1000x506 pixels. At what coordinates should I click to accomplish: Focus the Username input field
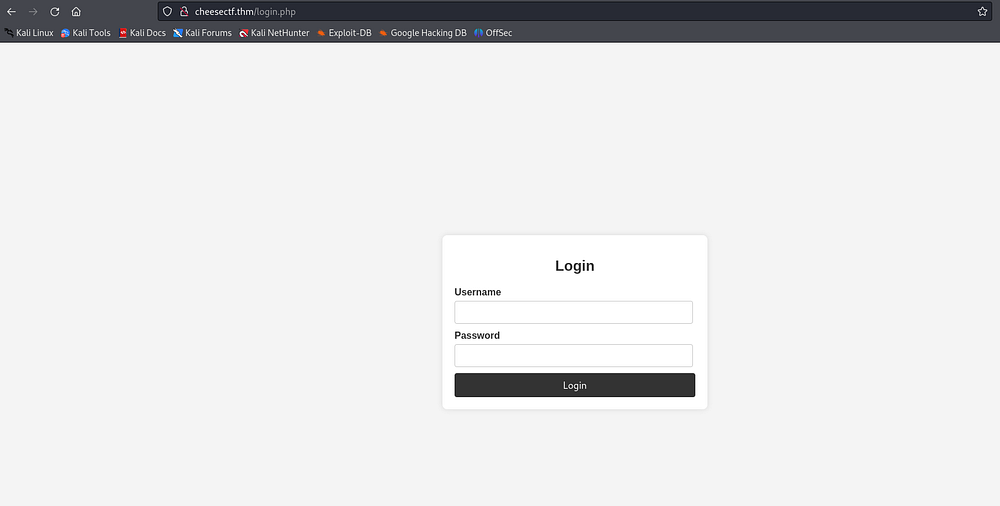[x=573, y=313]
